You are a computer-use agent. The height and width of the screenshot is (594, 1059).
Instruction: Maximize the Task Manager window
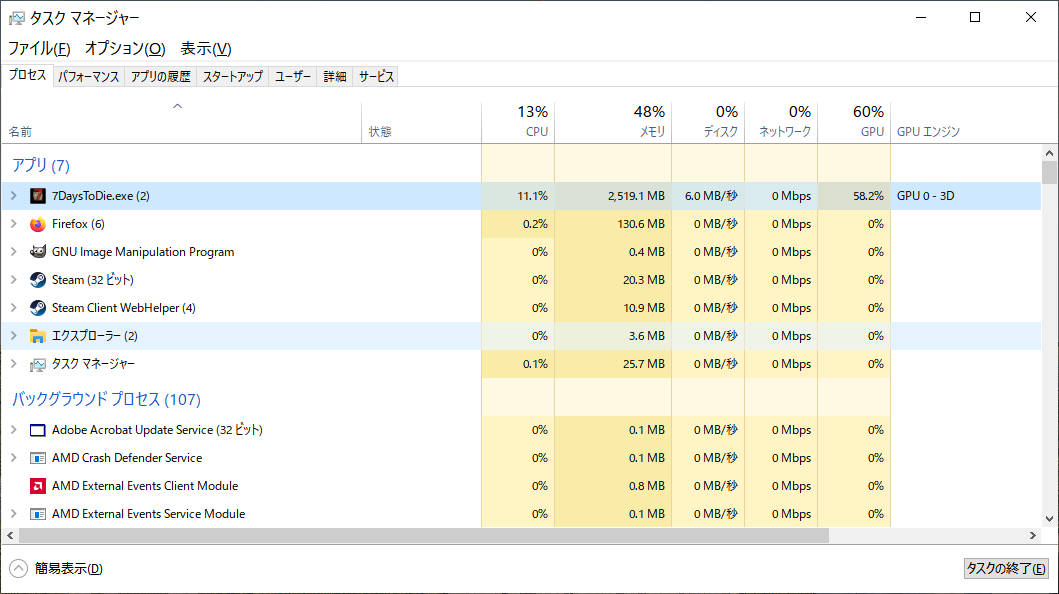point(975,18)
